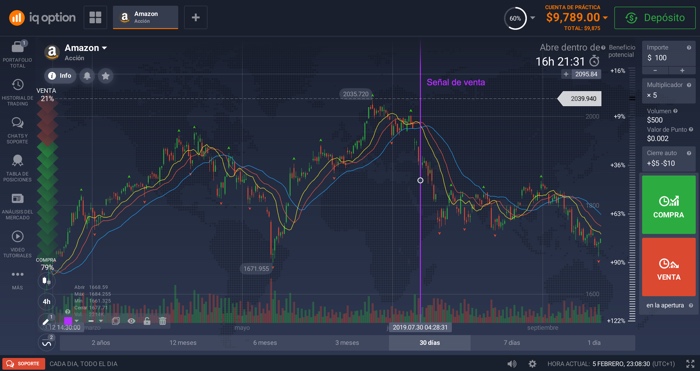Expand the arrow next to 60% circle
Image resolution: width=700 pixels, height=371 pixels.
pyautogui.click(x=533, y=18)
